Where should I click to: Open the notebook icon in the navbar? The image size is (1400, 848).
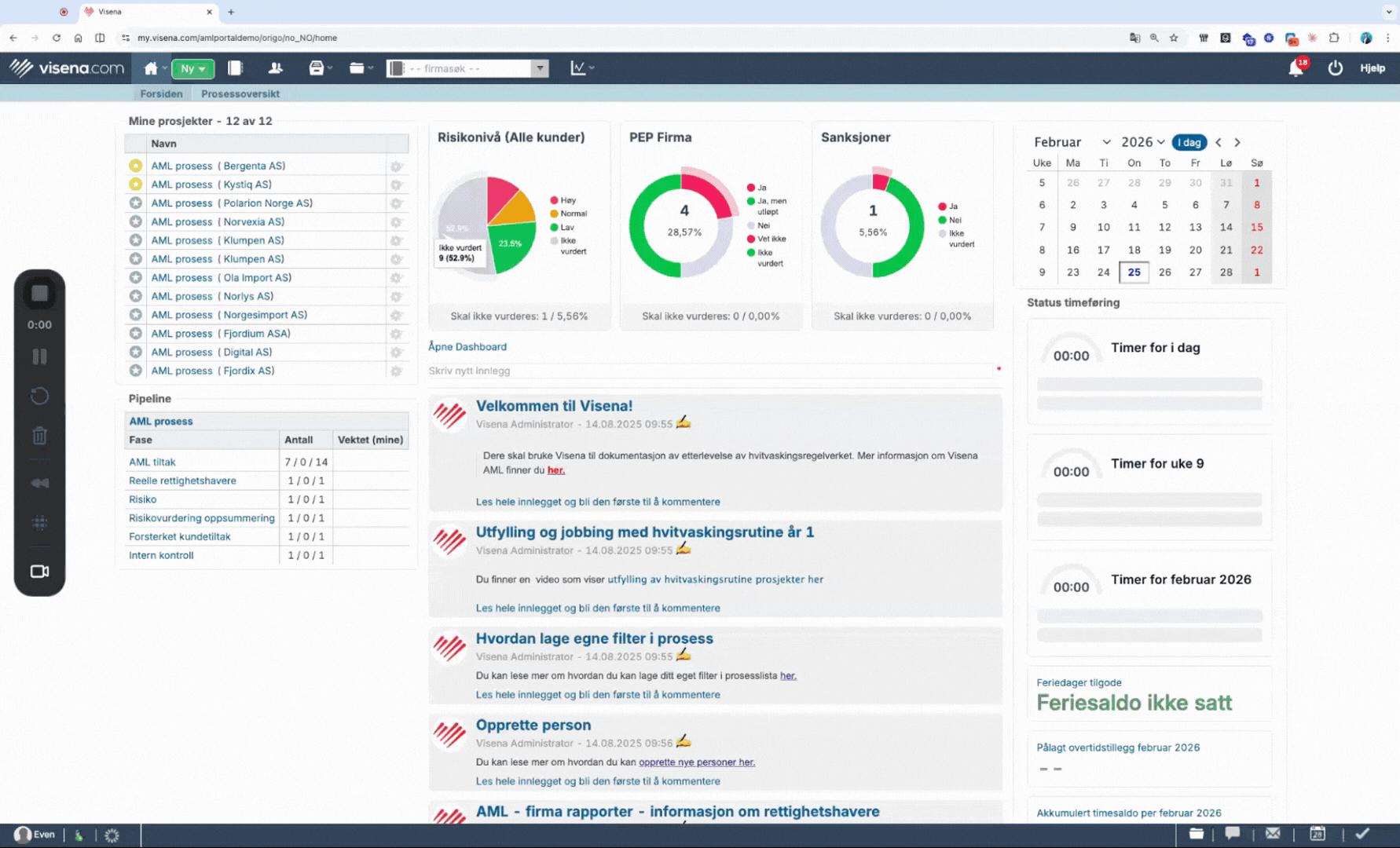point(235,68)
